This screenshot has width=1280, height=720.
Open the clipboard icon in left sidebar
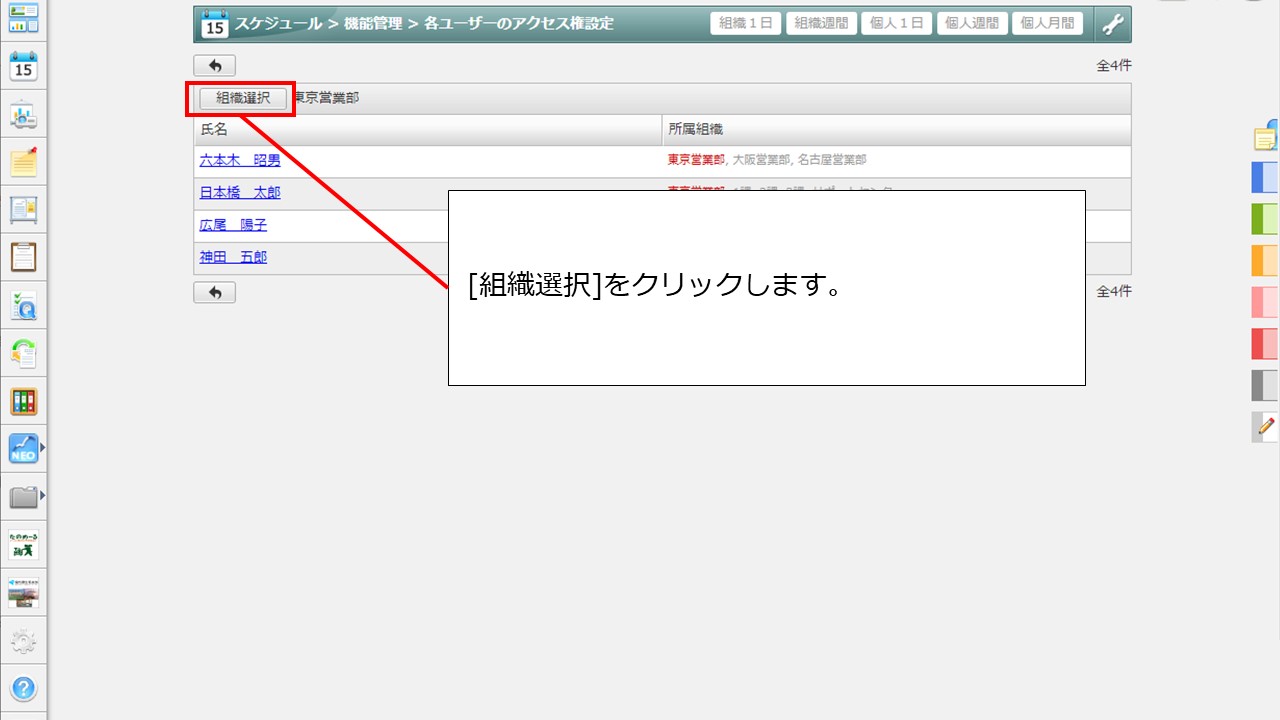pos(23,257)
